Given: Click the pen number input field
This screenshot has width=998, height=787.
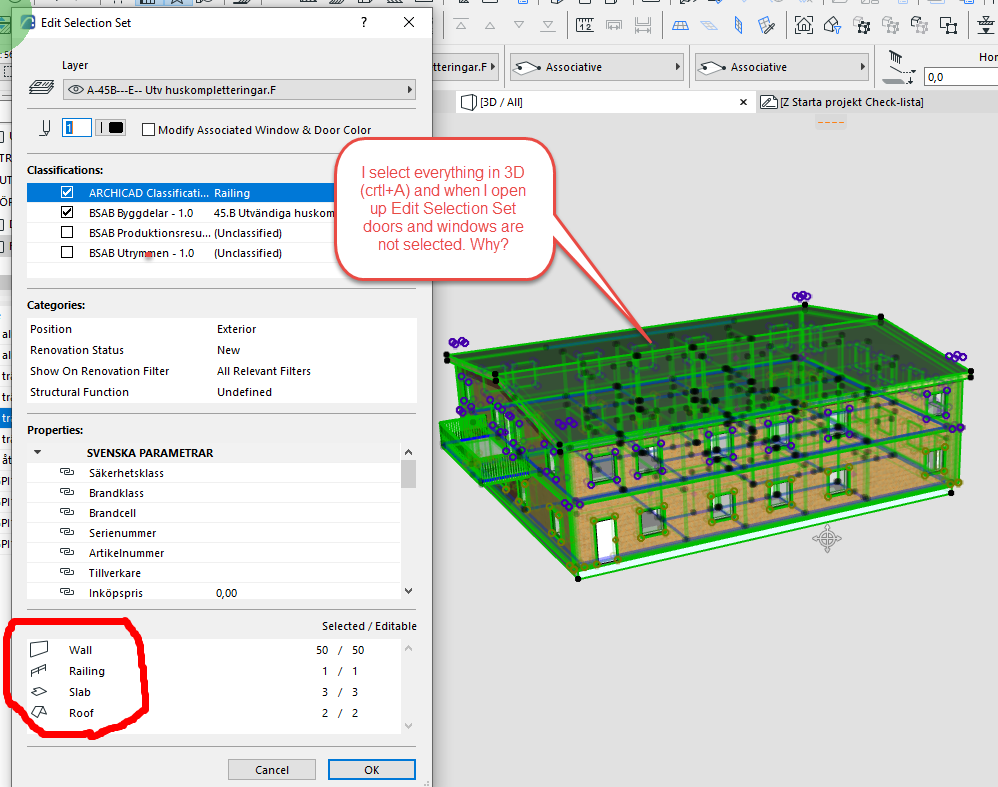Looking at the screenshot, I should click(x=78, y=128).
